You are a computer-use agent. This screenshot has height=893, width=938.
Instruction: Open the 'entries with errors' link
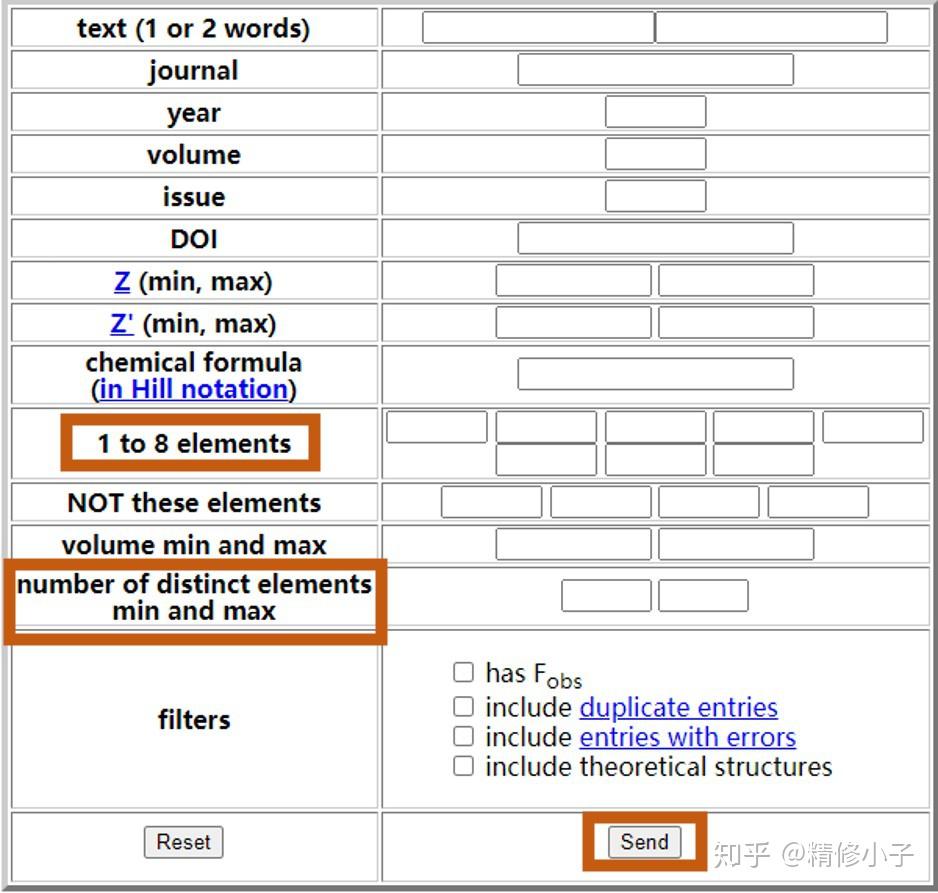click(687, 737)
